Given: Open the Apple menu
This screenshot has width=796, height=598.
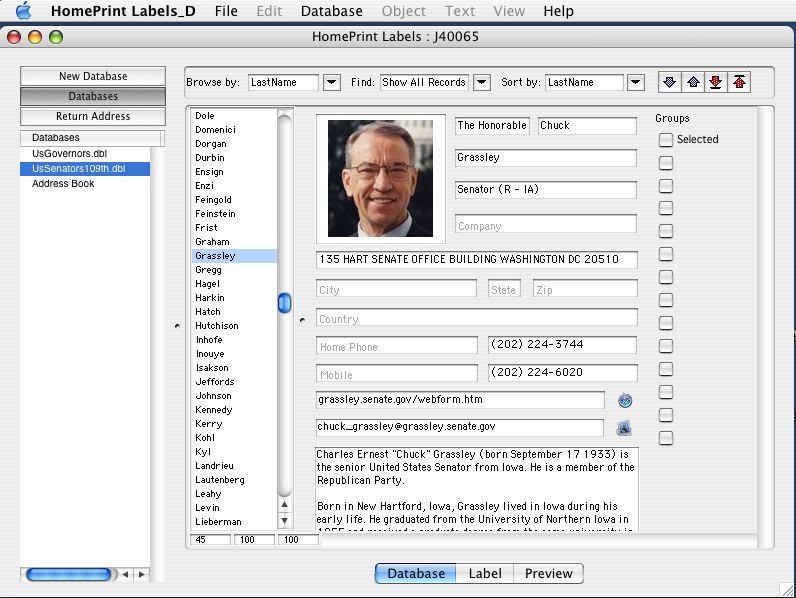Looking at the screenshot, I should [23, 11].
